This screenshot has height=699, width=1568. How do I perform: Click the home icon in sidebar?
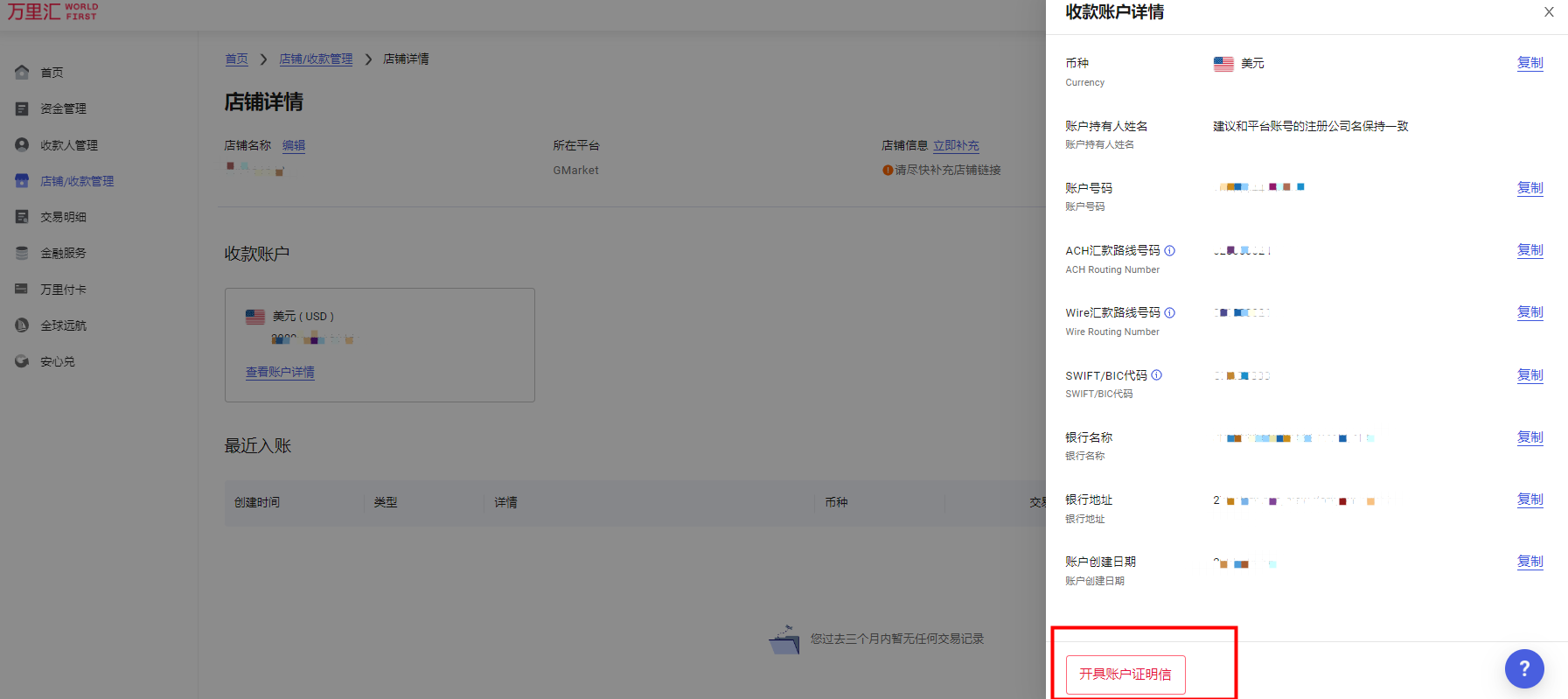tap(22, 73)
